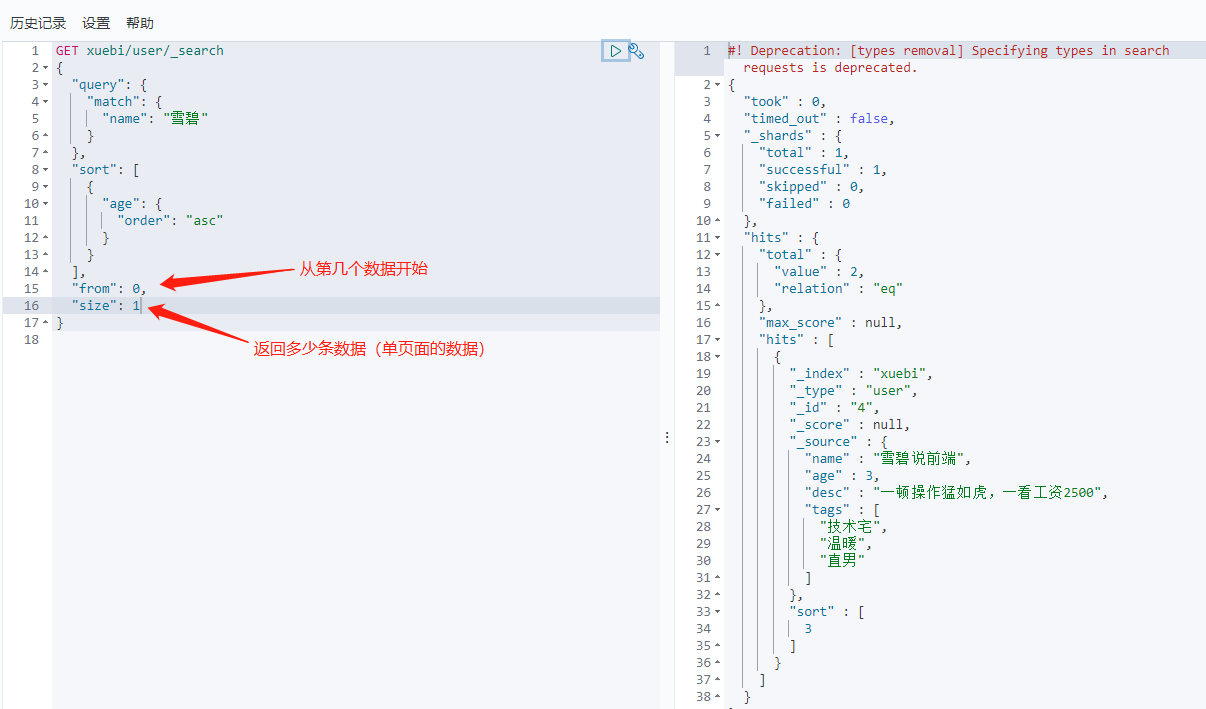The width and height of the screenshot is (1206, 709).
Task: Click the "_index" : "xuebi" line
Action: [x=861, y=374]
